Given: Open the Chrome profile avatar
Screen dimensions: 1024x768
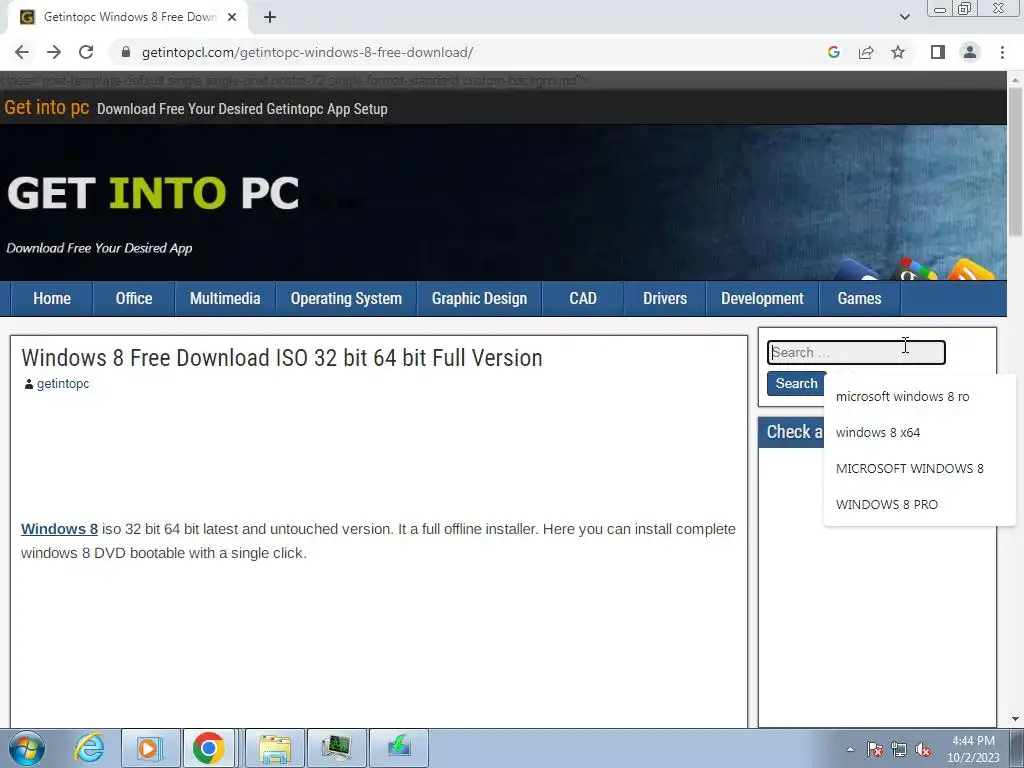Looking at the screenshot, I should pos(970,52).
